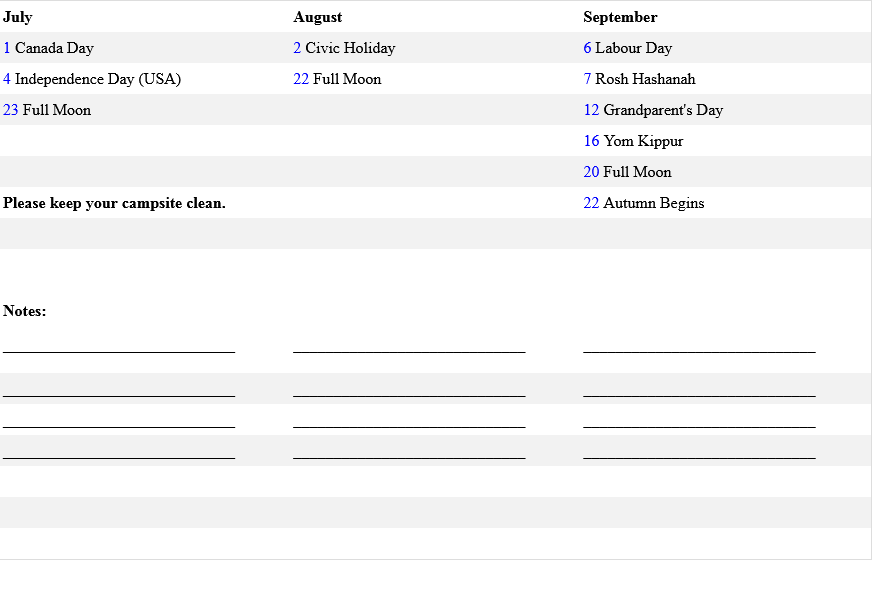Select the "Please keep your campsite clean" notice
This screenshot has height=608, width=873.
coord(114,203)
